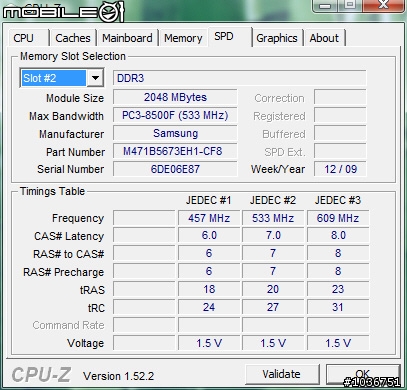Select serial number 6DE06E87

pyautogui.click(x=175, y=169)
